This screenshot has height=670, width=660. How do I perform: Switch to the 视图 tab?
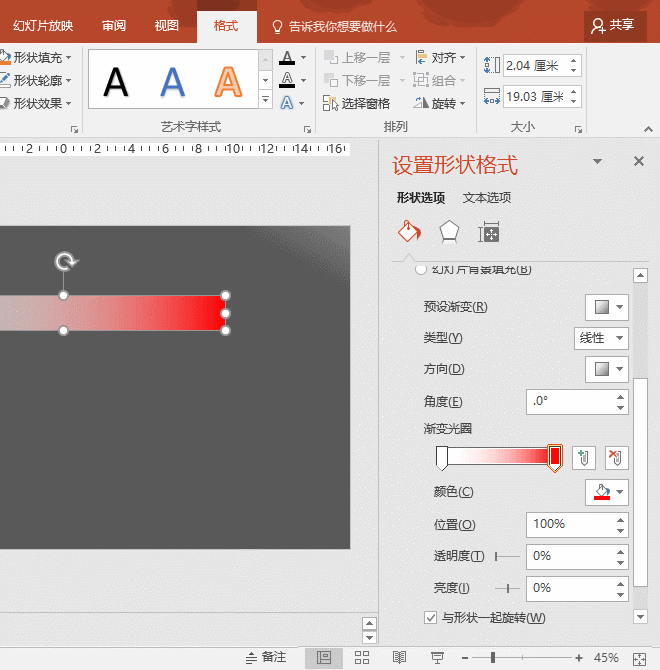(x=167, y=26)
